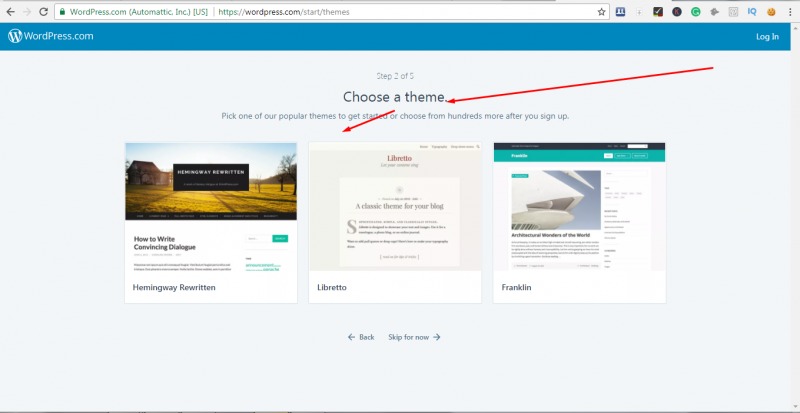Open the orange cookie extension icon
The height and width of the screenshot is (413, 800).
click(771, 12)
